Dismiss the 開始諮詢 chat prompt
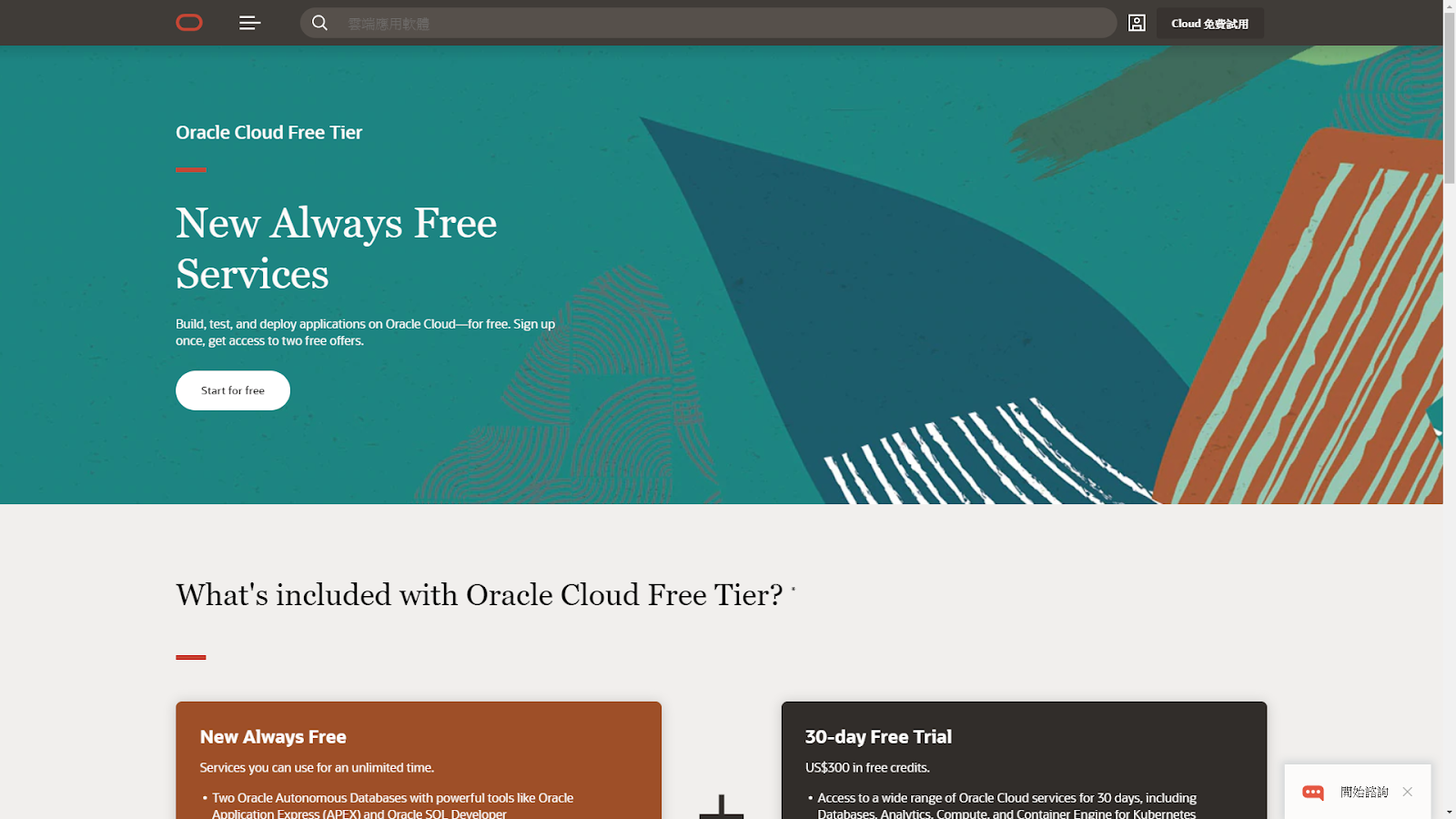The height and width of the screenshot is (819, 1456). (1409, 791)
